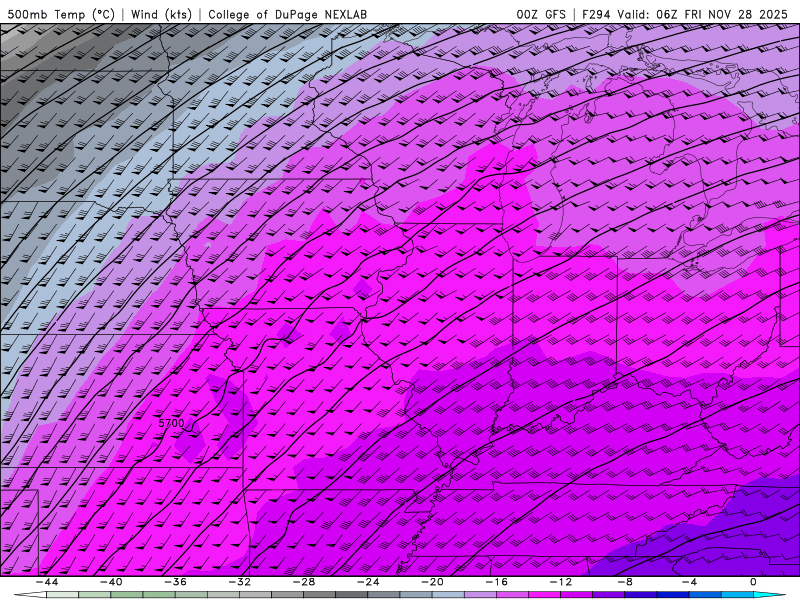Click the 'F294' forecast hour label
This screenshot has height=600, width=800.
point(596,14)
